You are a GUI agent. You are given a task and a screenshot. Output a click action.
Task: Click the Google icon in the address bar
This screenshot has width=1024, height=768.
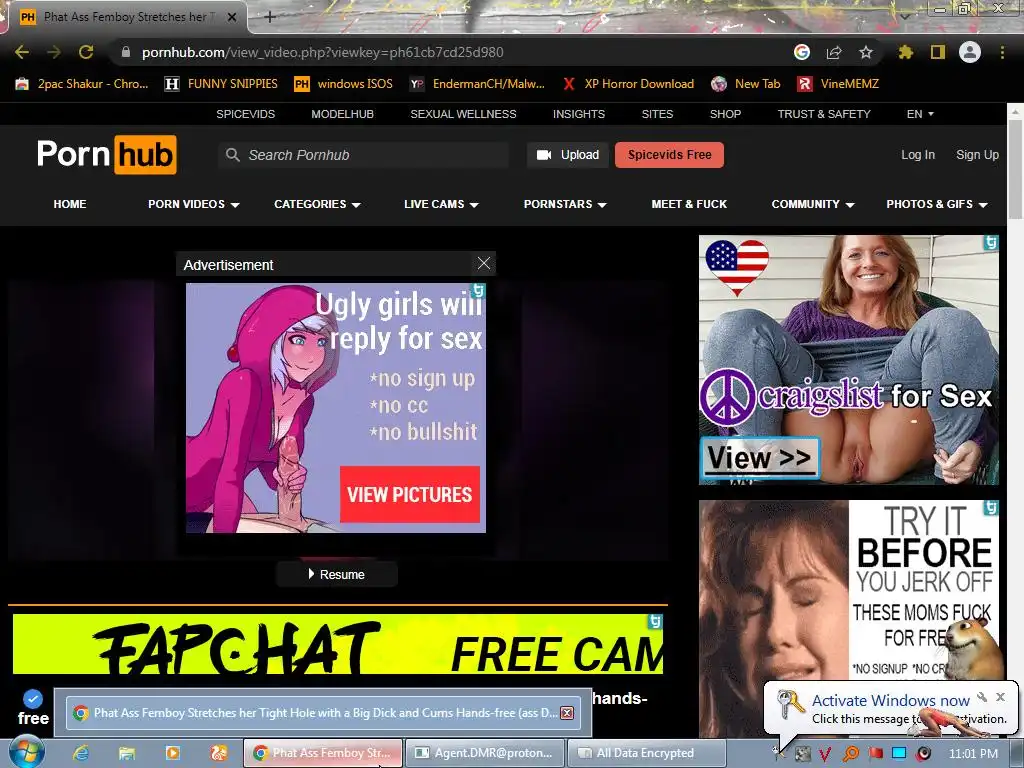(802, 52)
